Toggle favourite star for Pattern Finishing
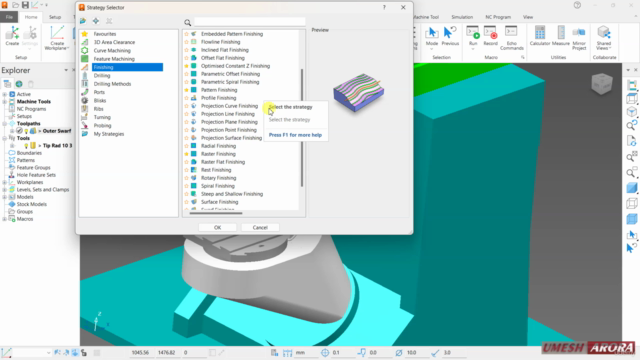Screen dimensions: 640x360 [187, 90]
